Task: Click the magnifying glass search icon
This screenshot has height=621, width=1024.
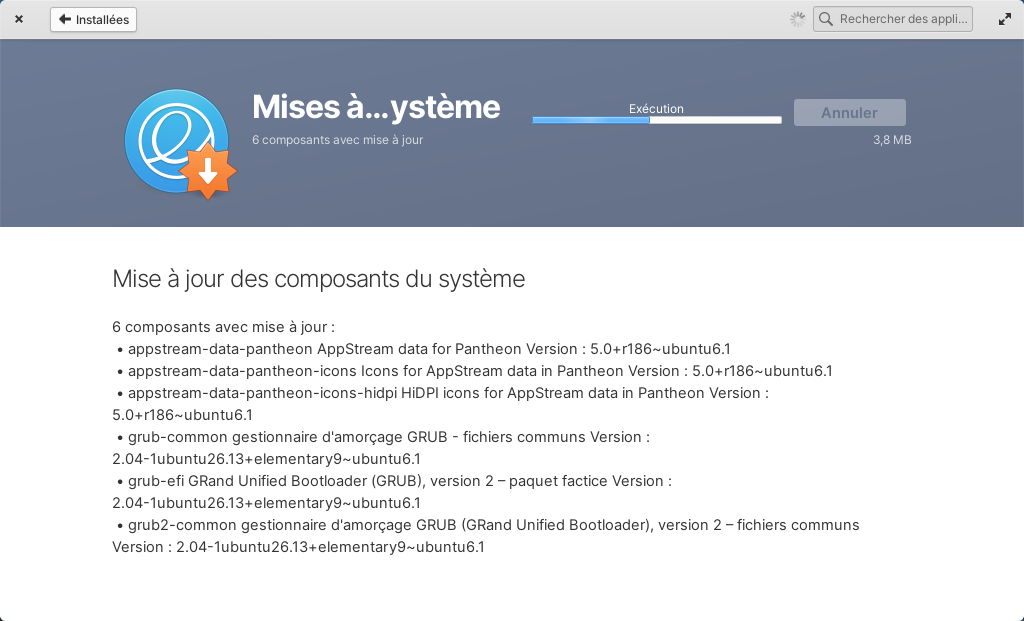Action: point(826,19)
